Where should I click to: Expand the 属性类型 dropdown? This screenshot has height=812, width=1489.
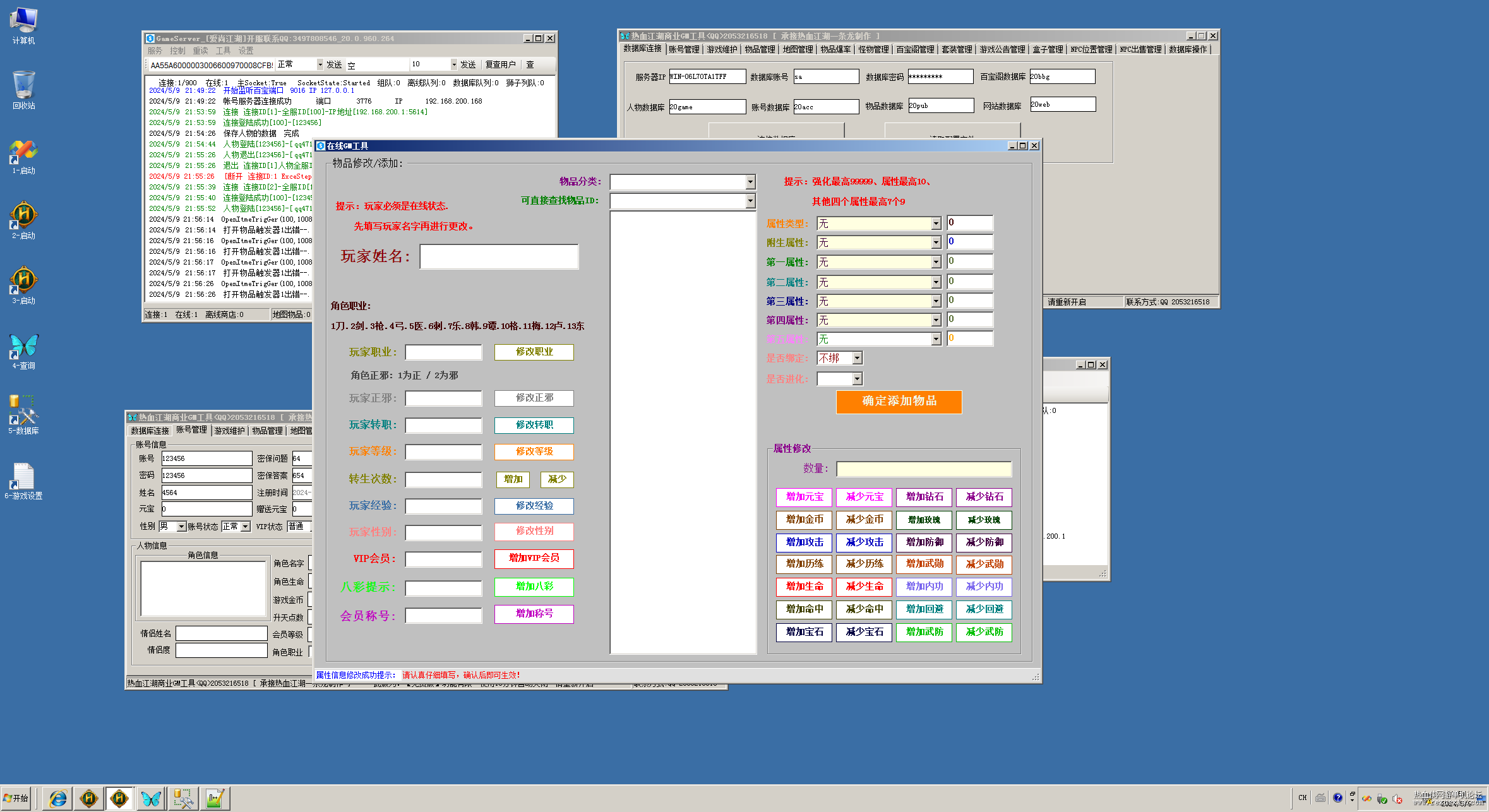[936, 224]
